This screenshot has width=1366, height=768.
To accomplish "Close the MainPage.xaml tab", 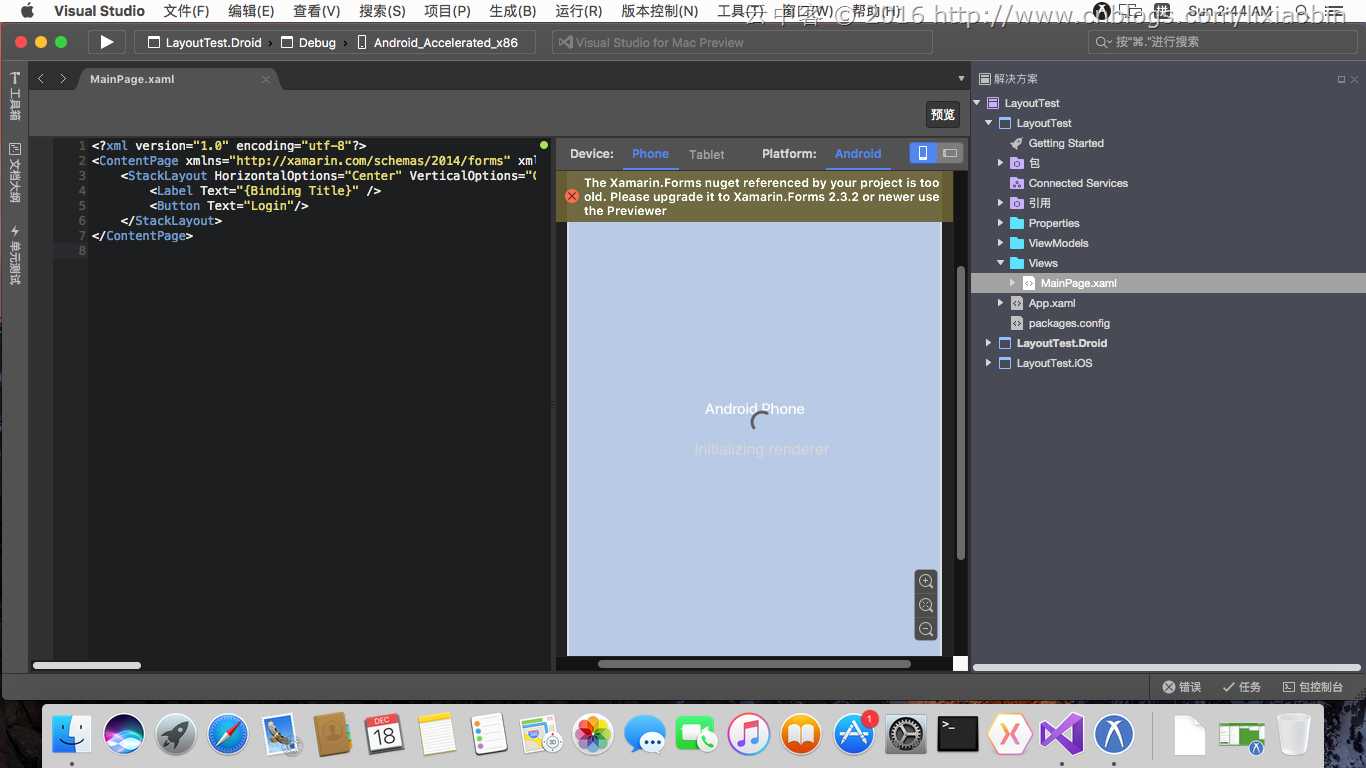I will tap(266, 79).
